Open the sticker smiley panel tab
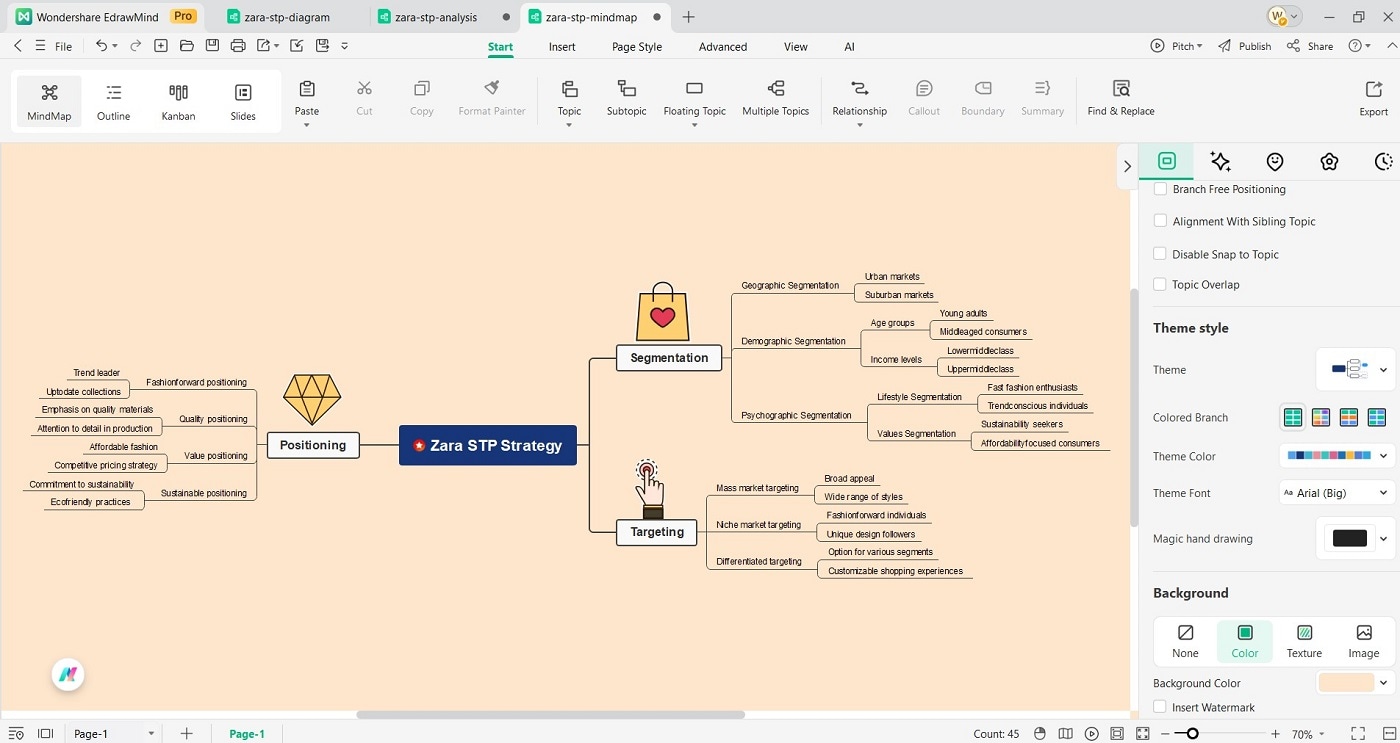Image resolution: width=1400 pixels, height=743 pixels. [1275, 162]
